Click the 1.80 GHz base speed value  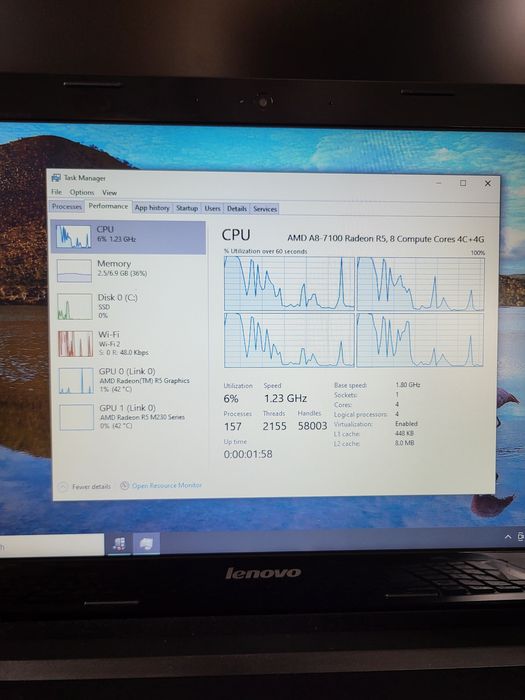tap(408, 384)
